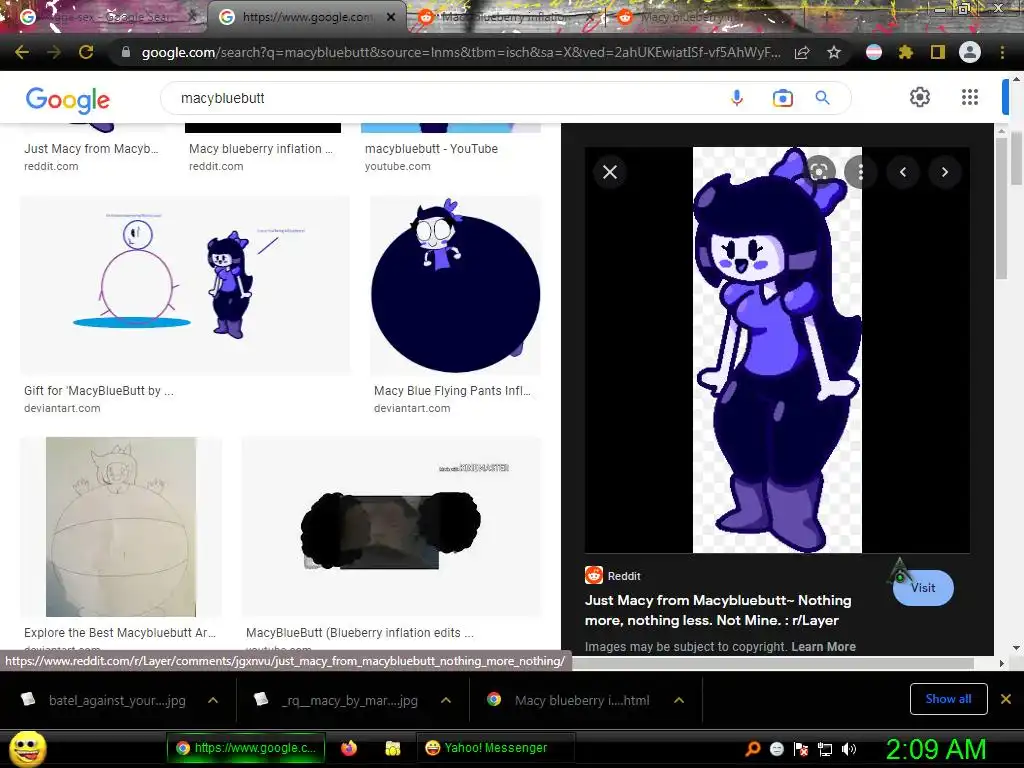Open the 'Macy Blue Flying Pants' thumbnail
This screenshot has height=768, width=1024.
[x=455, y=285]
